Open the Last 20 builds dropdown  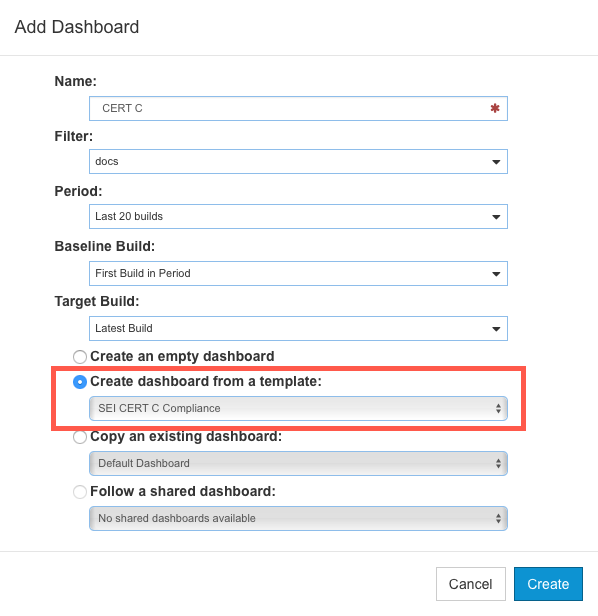point(298,216)
